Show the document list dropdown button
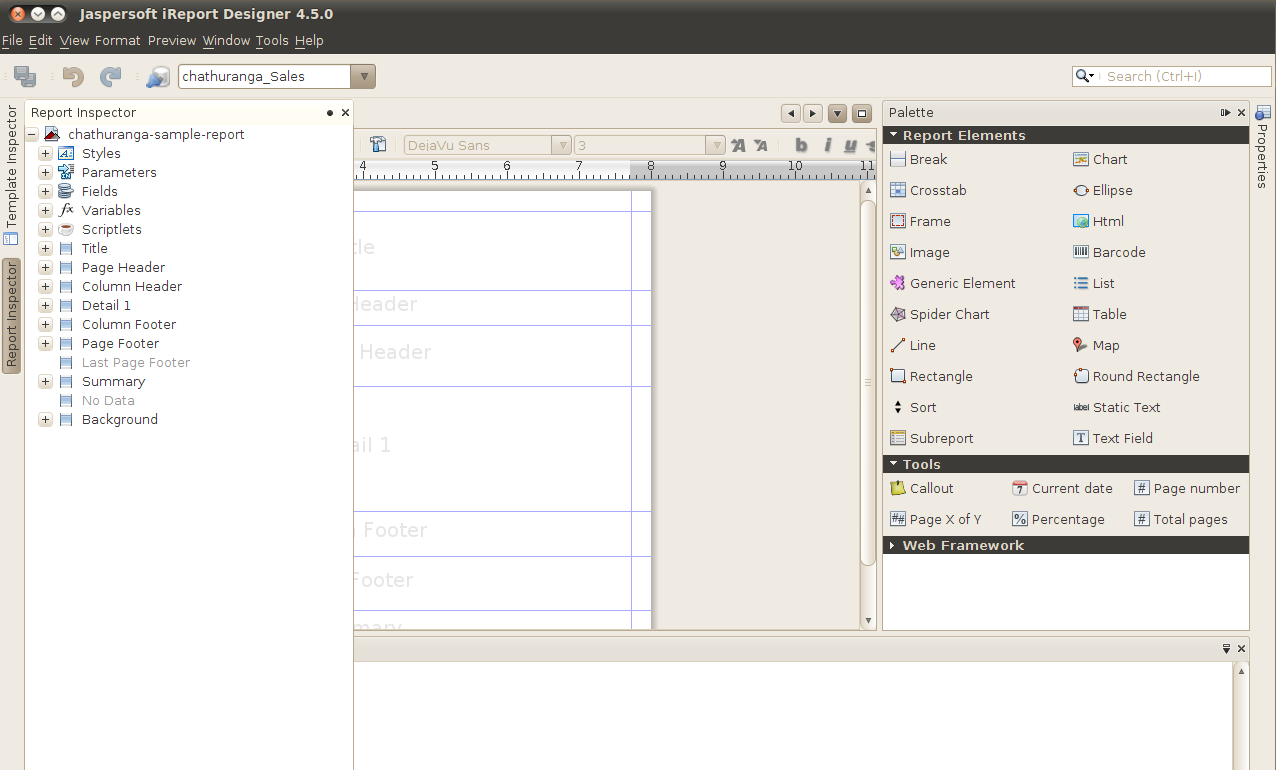This screenshot has width=1276, height=770. [838, 114]
